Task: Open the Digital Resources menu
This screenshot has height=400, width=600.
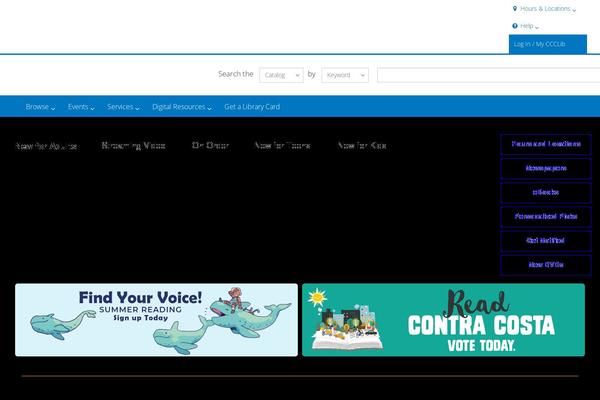Action: 182,107
